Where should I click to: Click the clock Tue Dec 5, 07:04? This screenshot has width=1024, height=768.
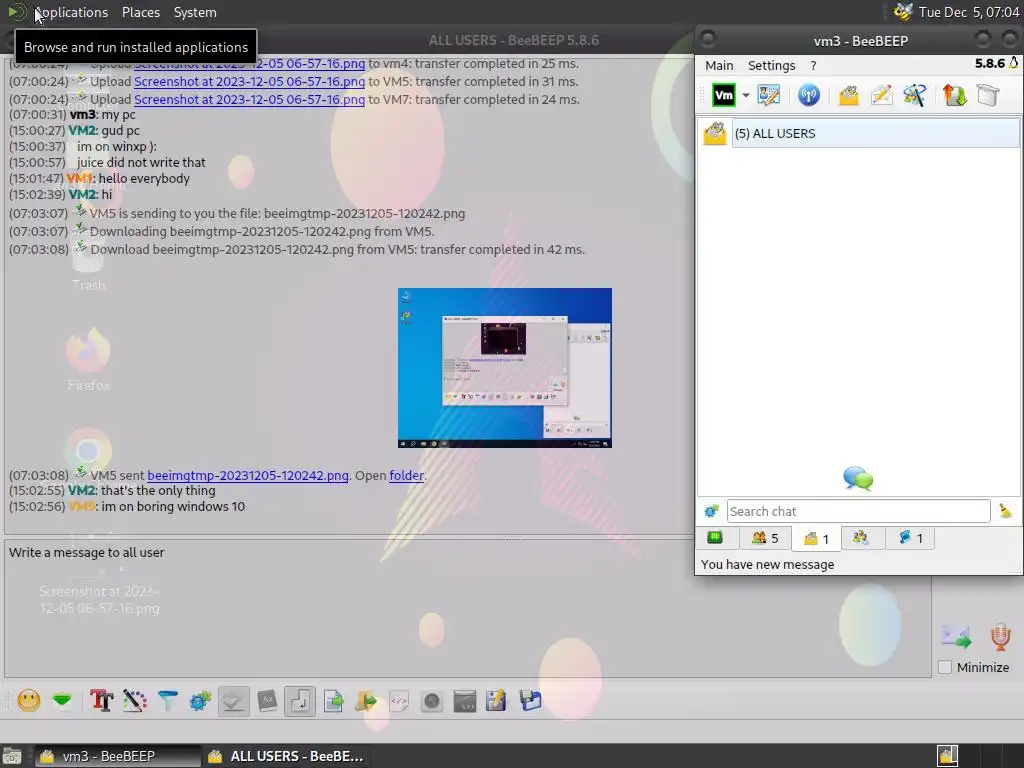click(x=968, y=12)
